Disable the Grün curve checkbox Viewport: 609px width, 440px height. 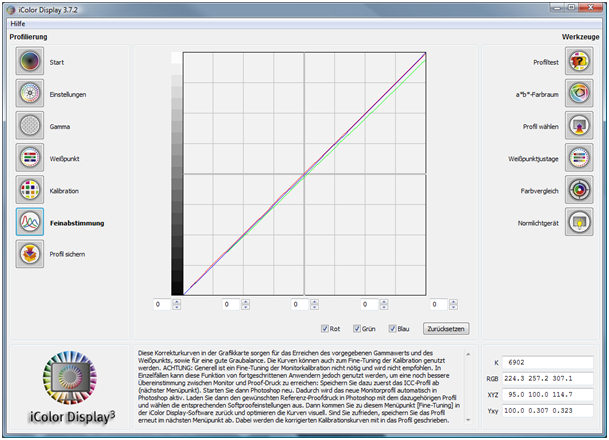click(357, 327)
